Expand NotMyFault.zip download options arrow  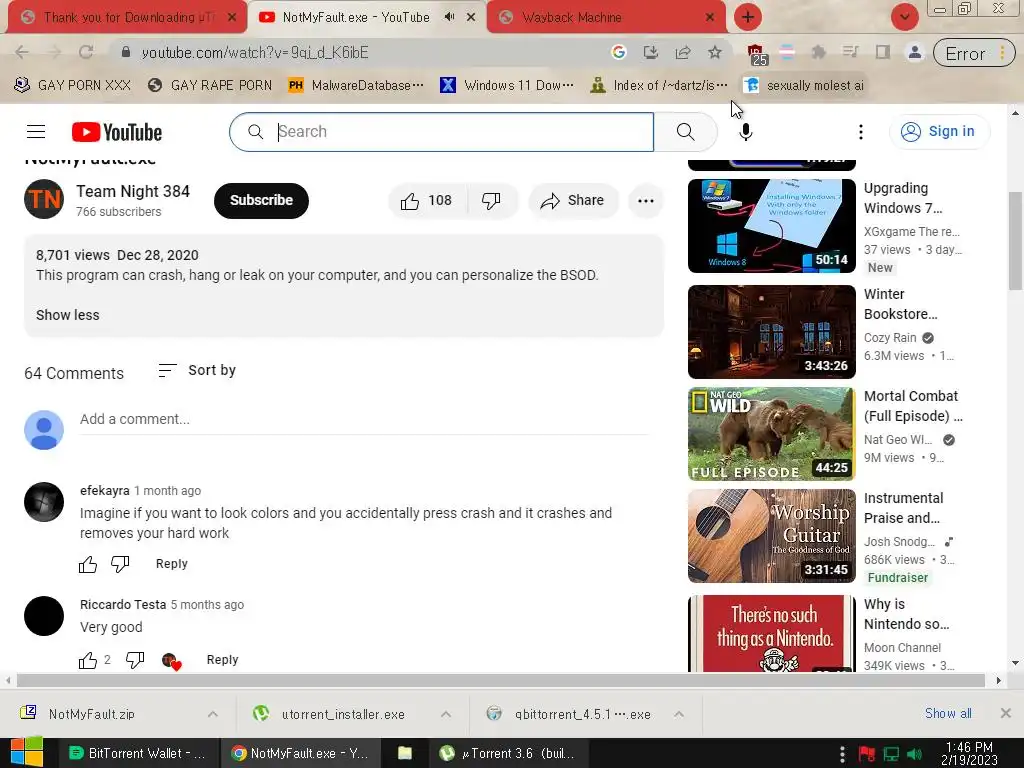point(212,714)
